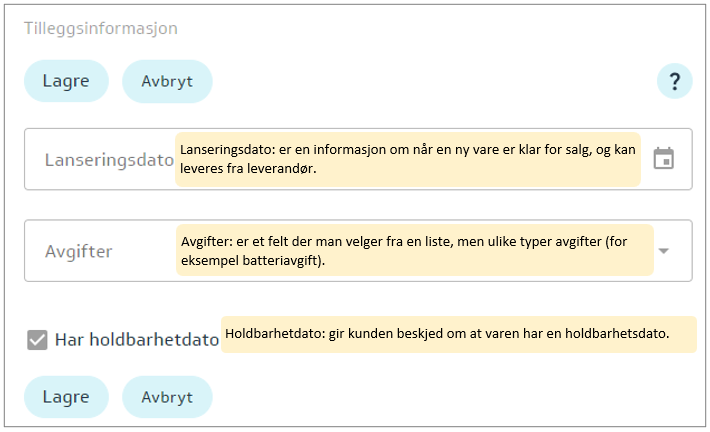Image resolution: width=710 pixels, height=432 pixels.
Task: Click the Har holdbarhetdato label text
Action: [136, 340]
